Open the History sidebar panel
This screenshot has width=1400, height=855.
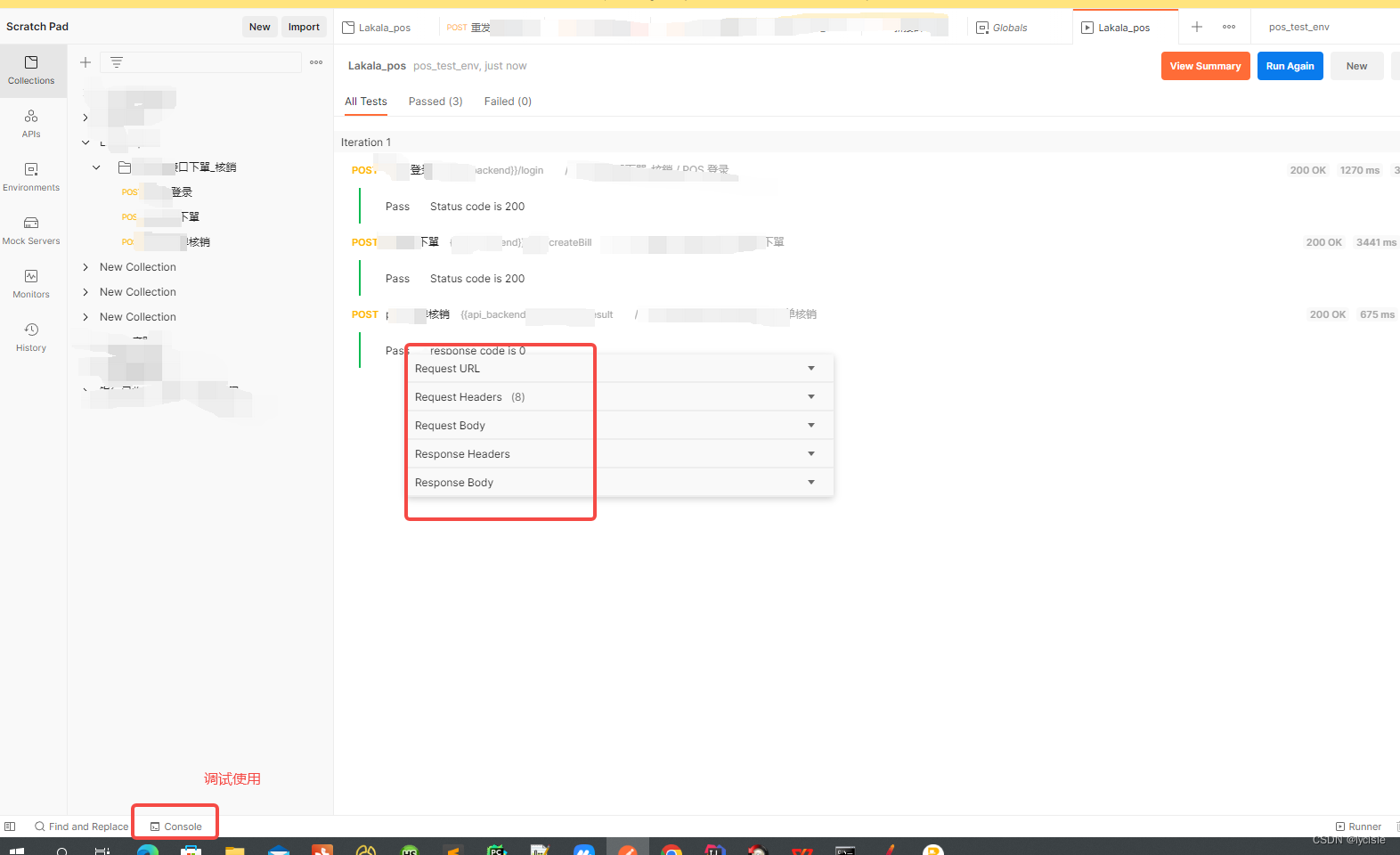(x=31, y=338)
